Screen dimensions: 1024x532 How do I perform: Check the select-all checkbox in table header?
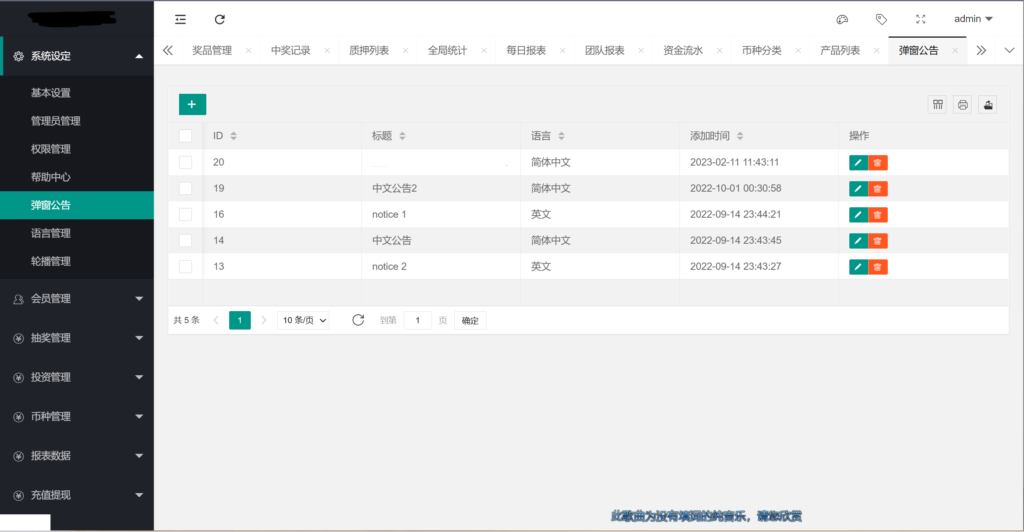point(185,136)
